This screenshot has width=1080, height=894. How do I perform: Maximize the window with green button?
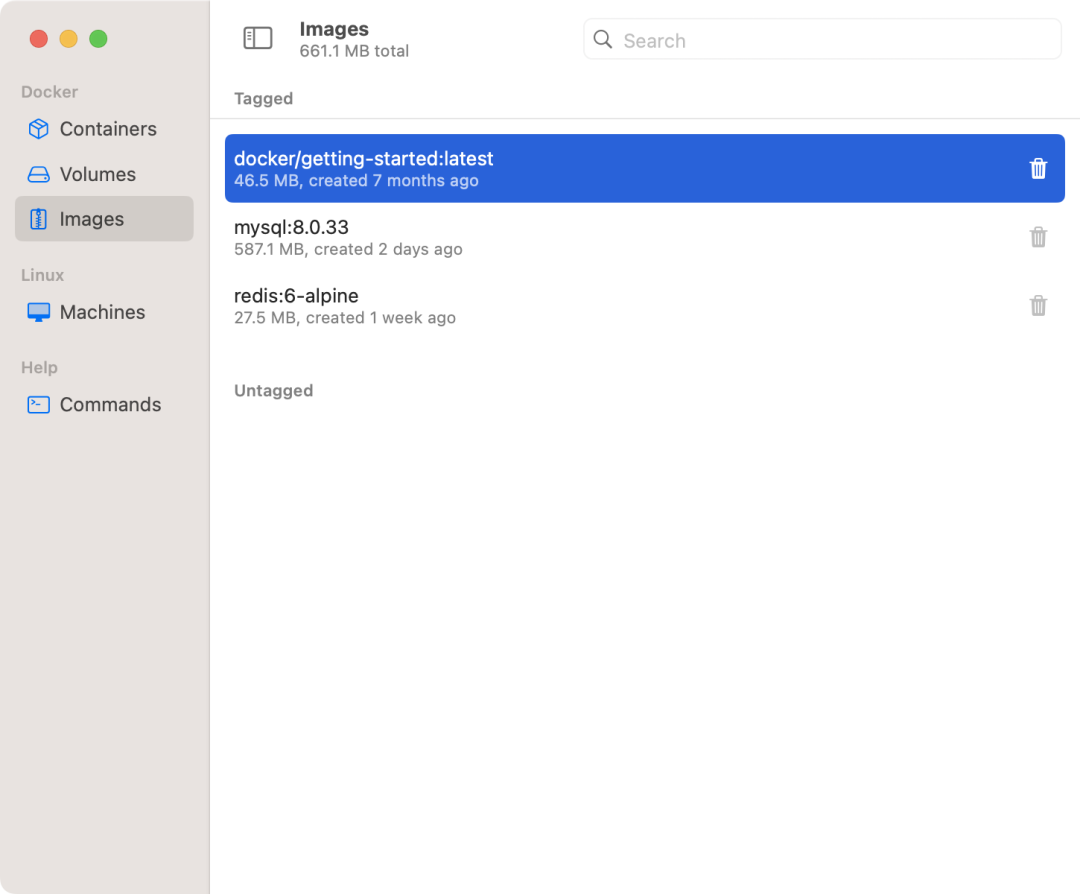(98, 39)
